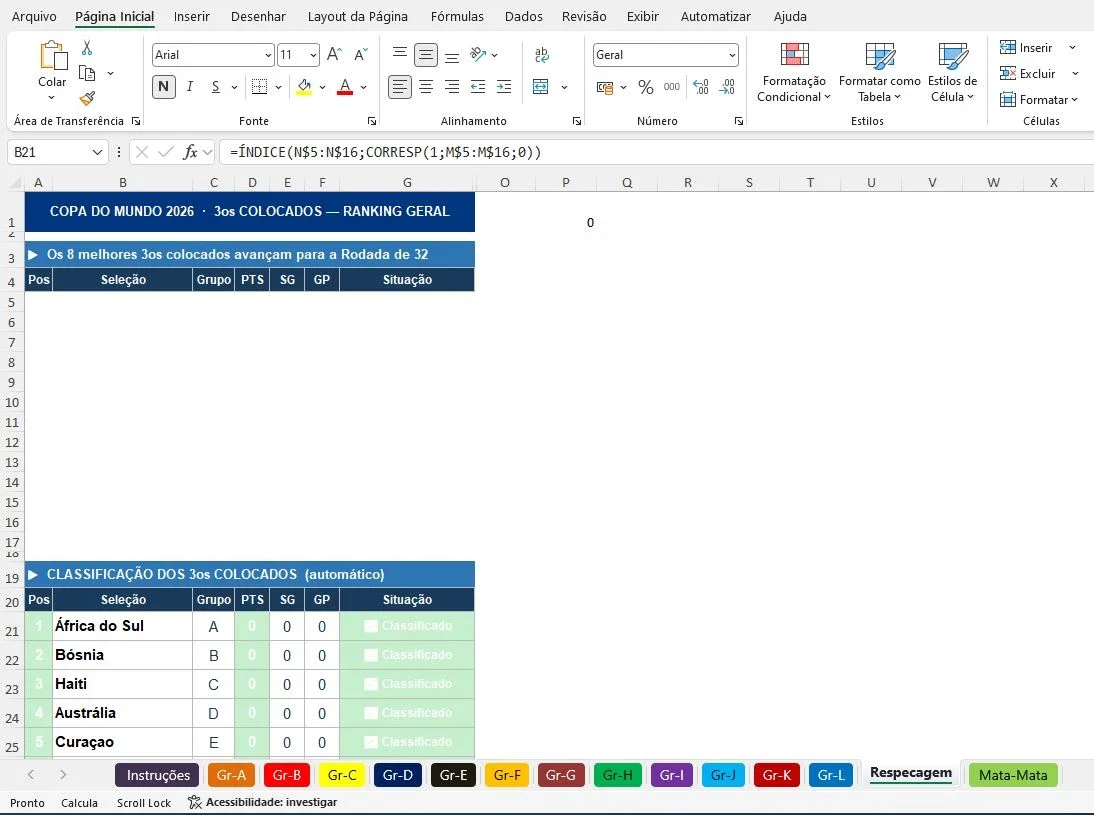Go to the Instruções sheet
Image resolution: width=1094 pixels, height=815 pixels.
coord(158,775)
